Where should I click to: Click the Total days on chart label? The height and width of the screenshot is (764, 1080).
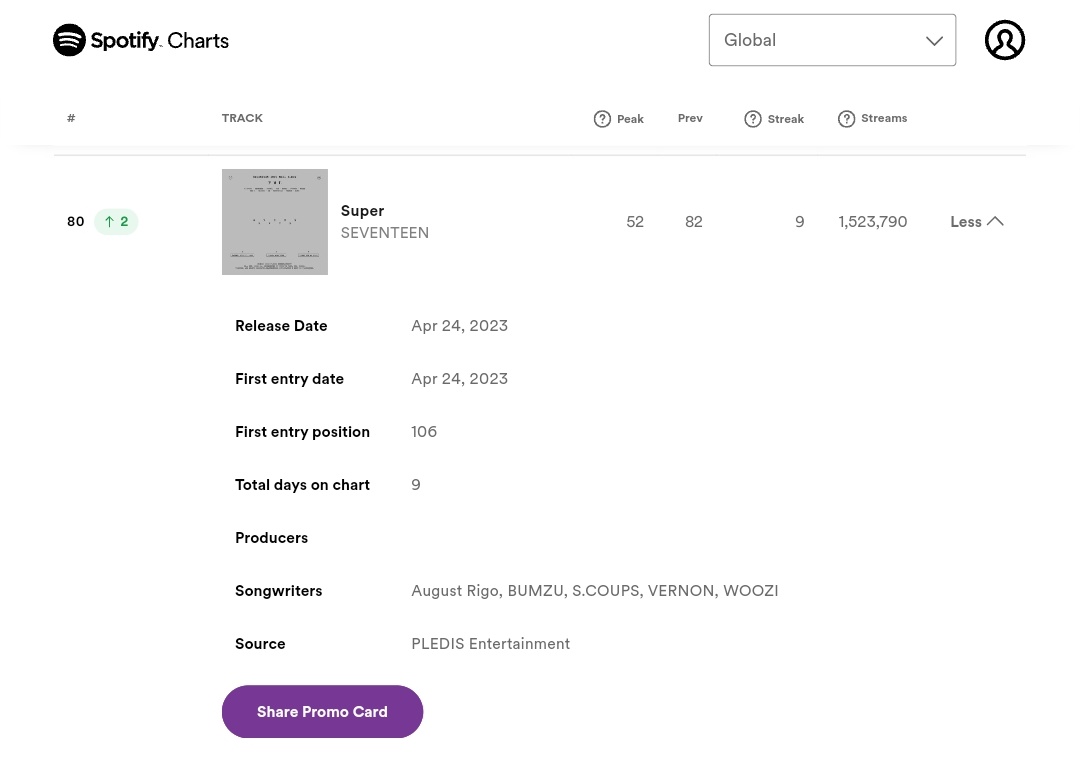tap(302, 485)
